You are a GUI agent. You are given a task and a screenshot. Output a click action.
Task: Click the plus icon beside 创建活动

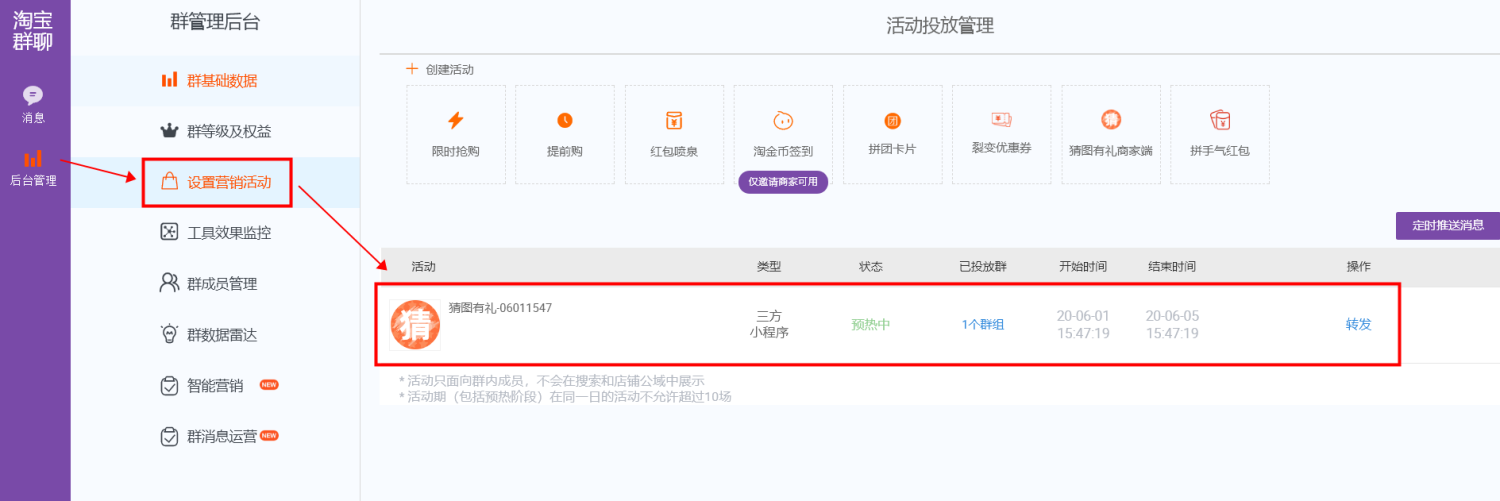412,69
